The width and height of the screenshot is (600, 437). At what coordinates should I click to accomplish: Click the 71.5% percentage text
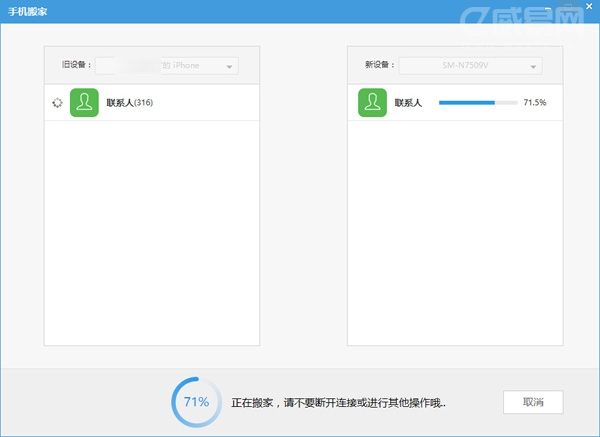tap(535, 102)
